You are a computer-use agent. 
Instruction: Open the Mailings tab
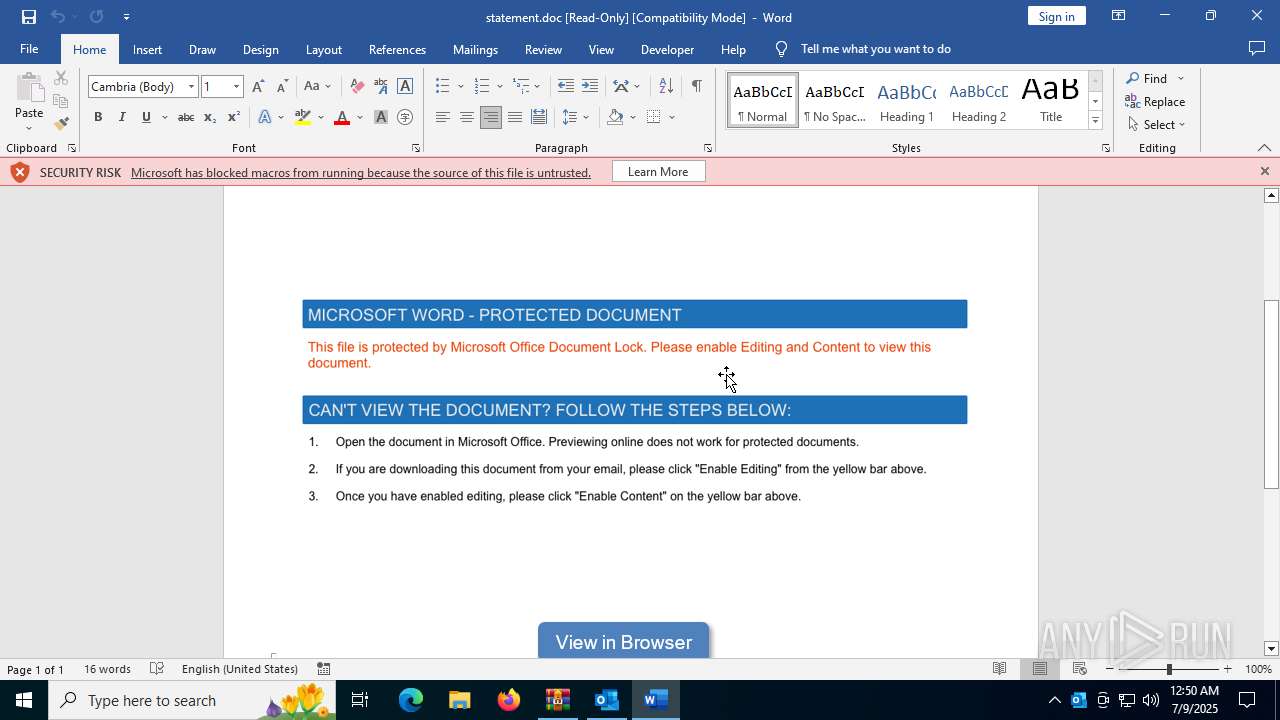click(x=475, y=49)
